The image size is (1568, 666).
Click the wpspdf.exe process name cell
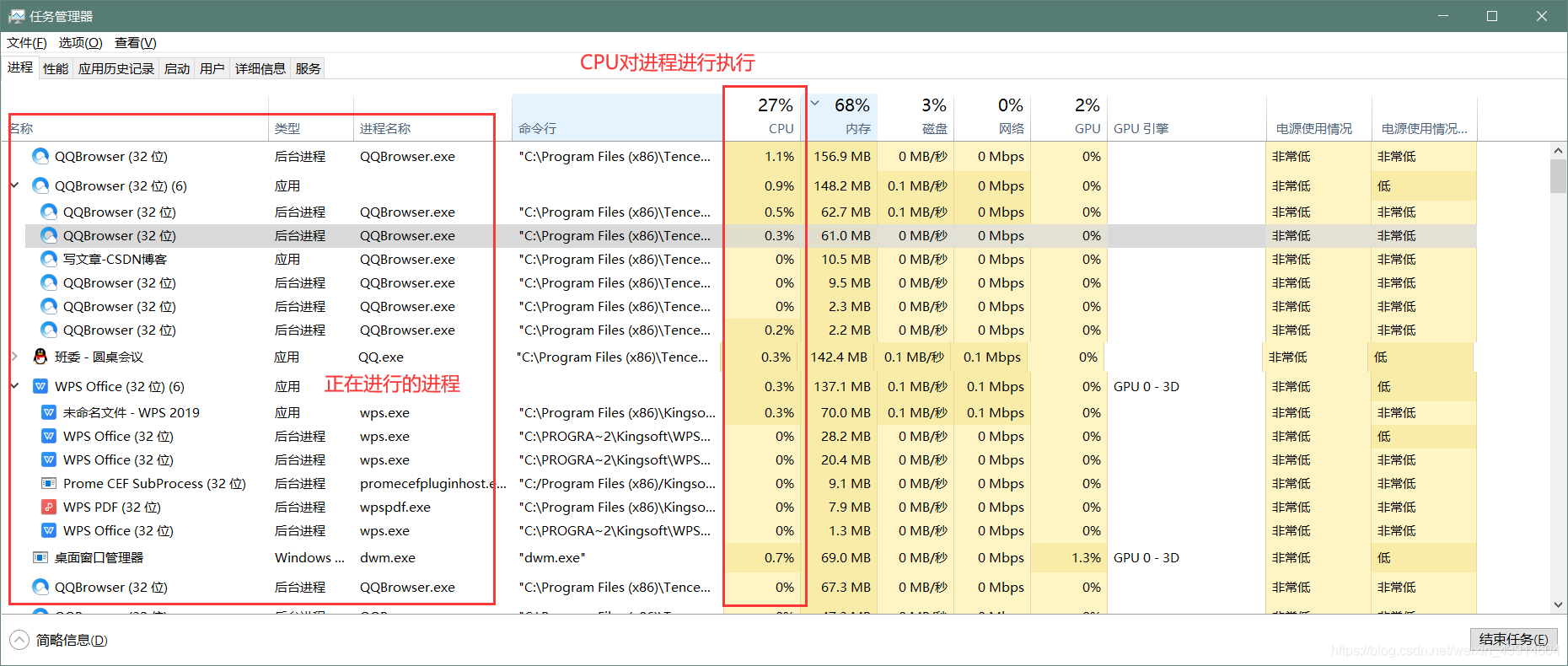click(395, 507)
